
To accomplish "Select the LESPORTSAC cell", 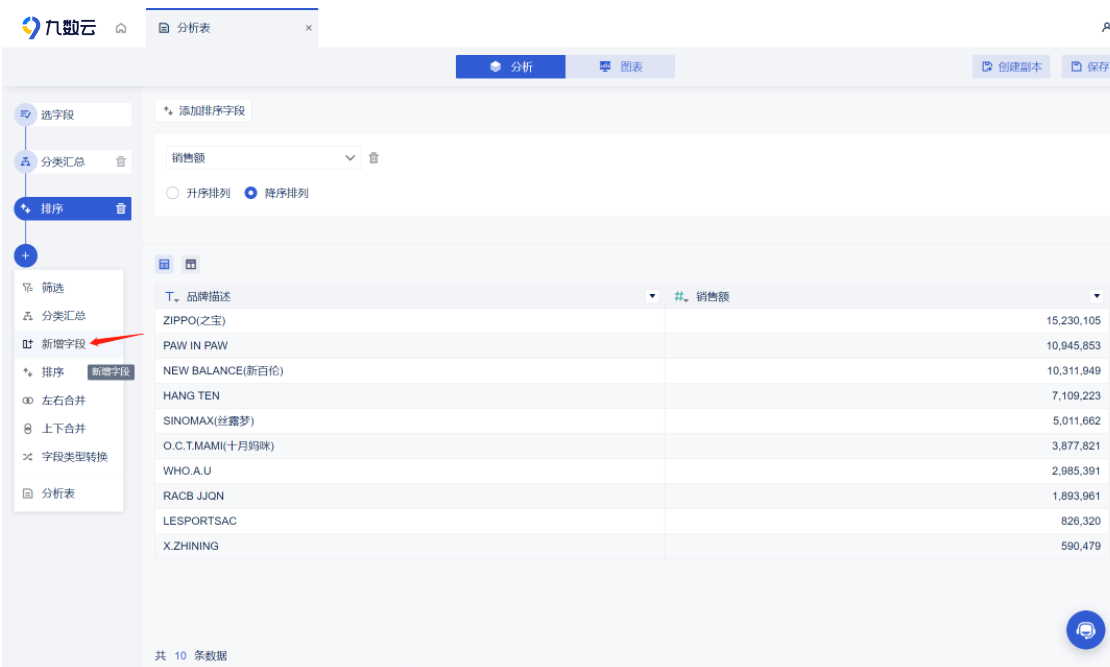I will click(x=410, y=521).
